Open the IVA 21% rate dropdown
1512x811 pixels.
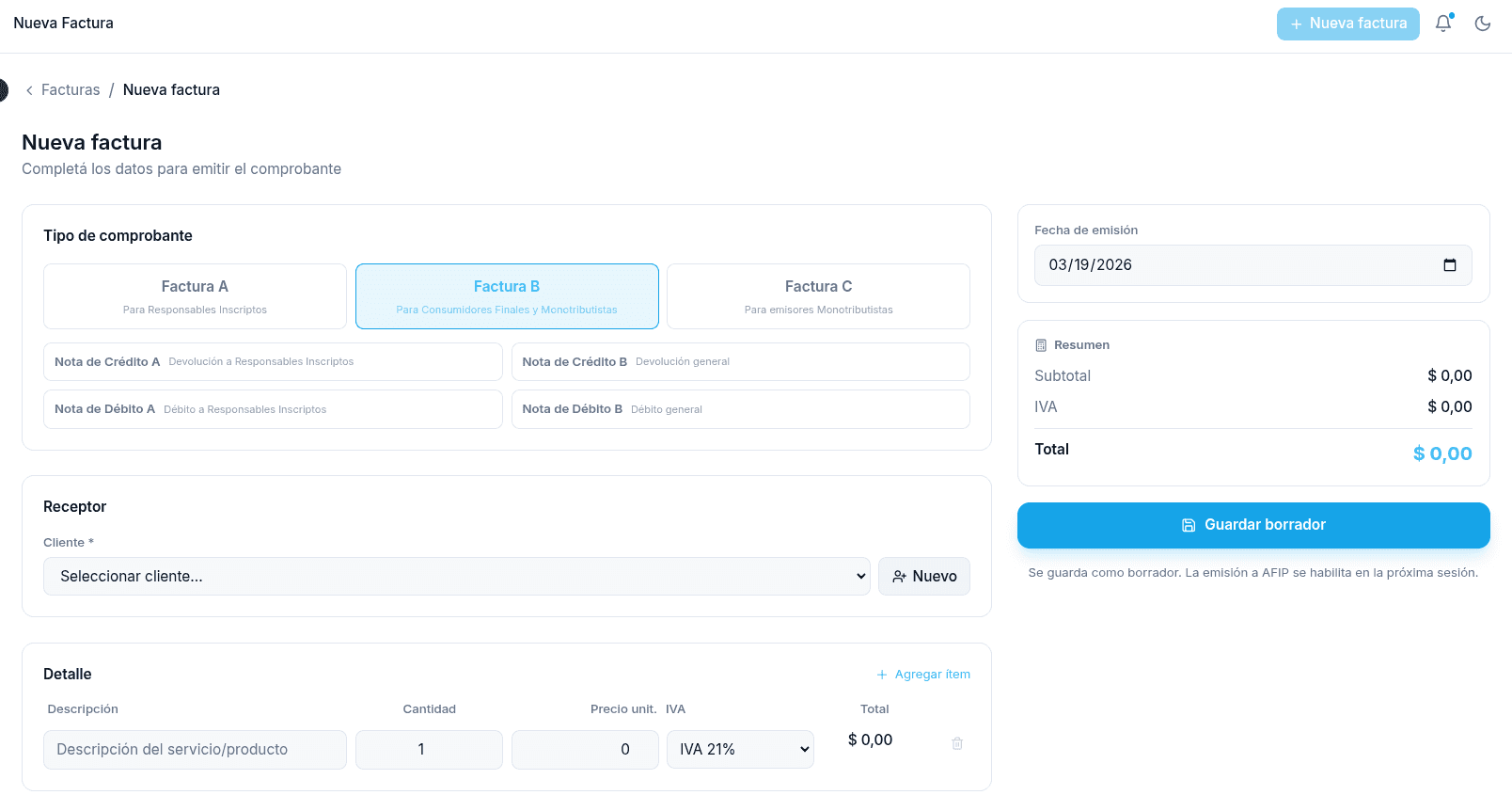tap(740, 750)
